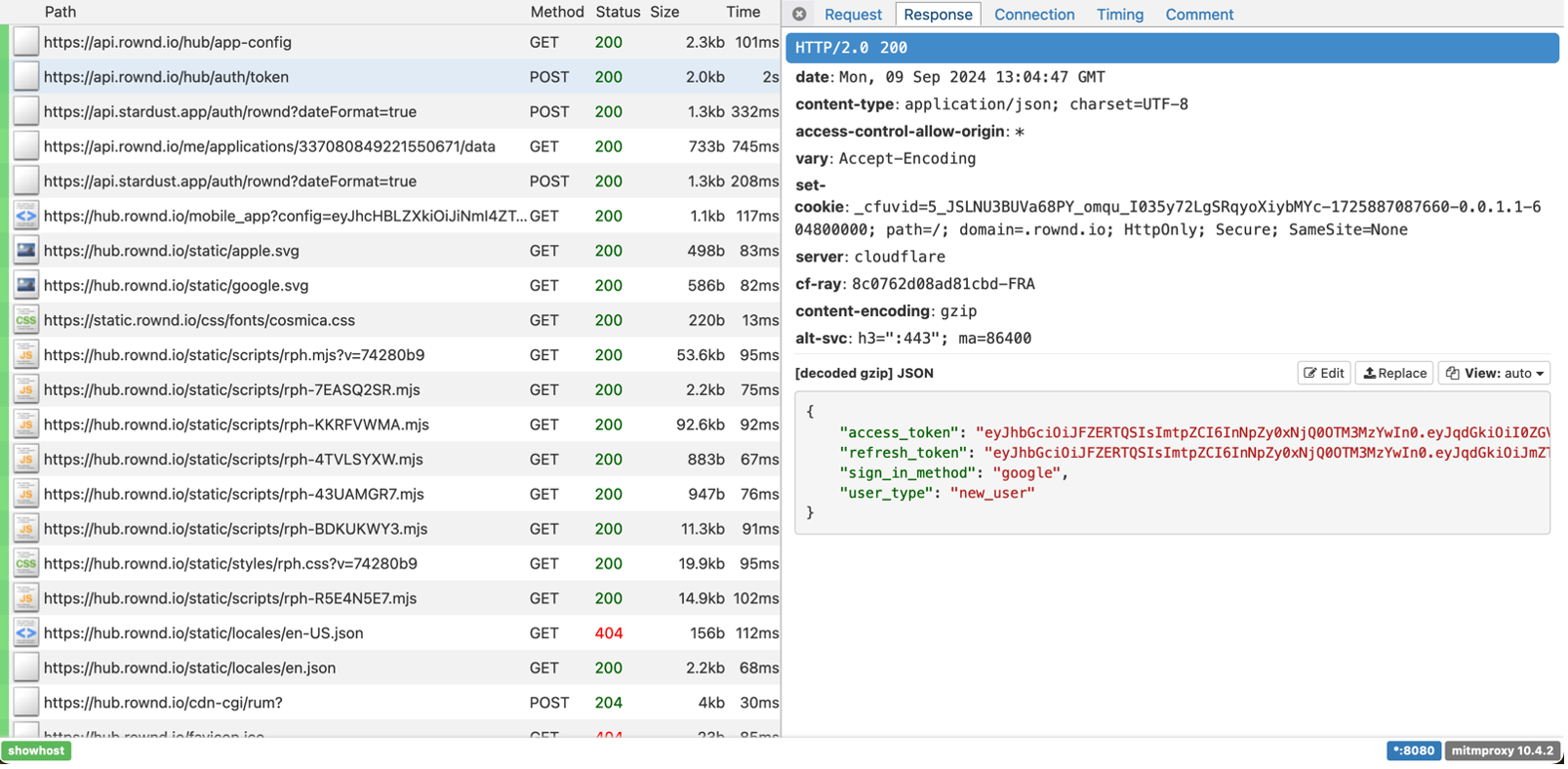
Task: Click the JS icon for rph-R5E4N5E7.mjs
Action: pos(26,598)
